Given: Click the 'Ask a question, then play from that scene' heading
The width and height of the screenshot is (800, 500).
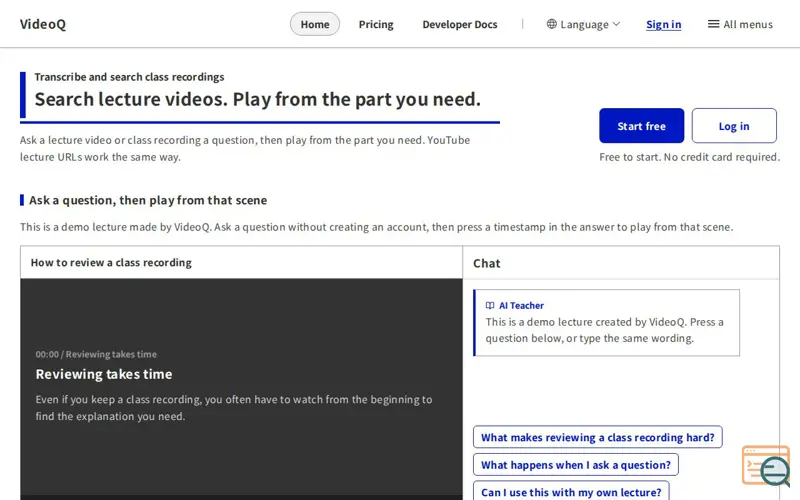Looking at the screenshot, I should (148, 200).
